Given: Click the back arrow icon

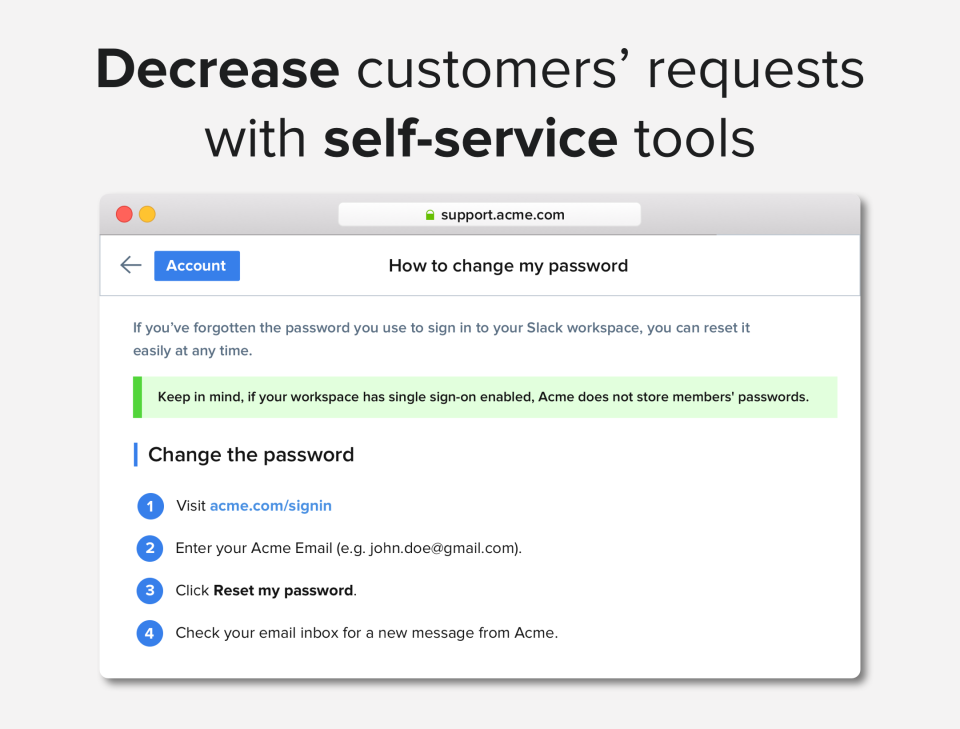Looking at the screenshot, I should coord(131,265).
